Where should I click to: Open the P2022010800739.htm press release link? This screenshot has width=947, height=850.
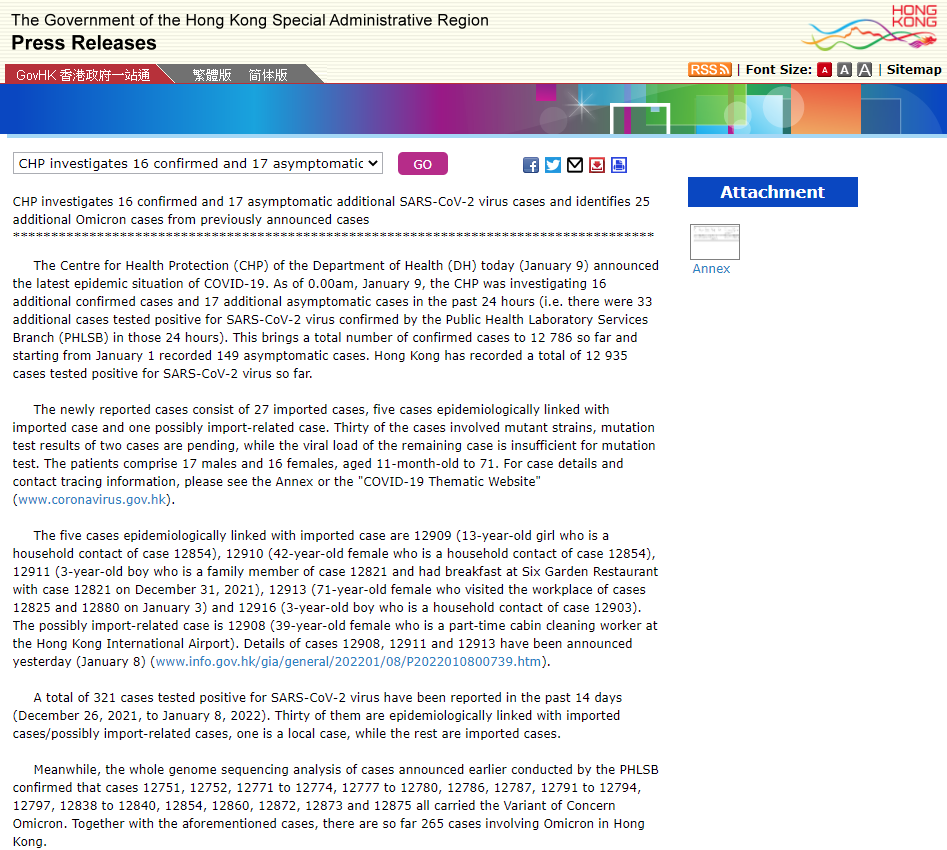(x=348, y=662)
